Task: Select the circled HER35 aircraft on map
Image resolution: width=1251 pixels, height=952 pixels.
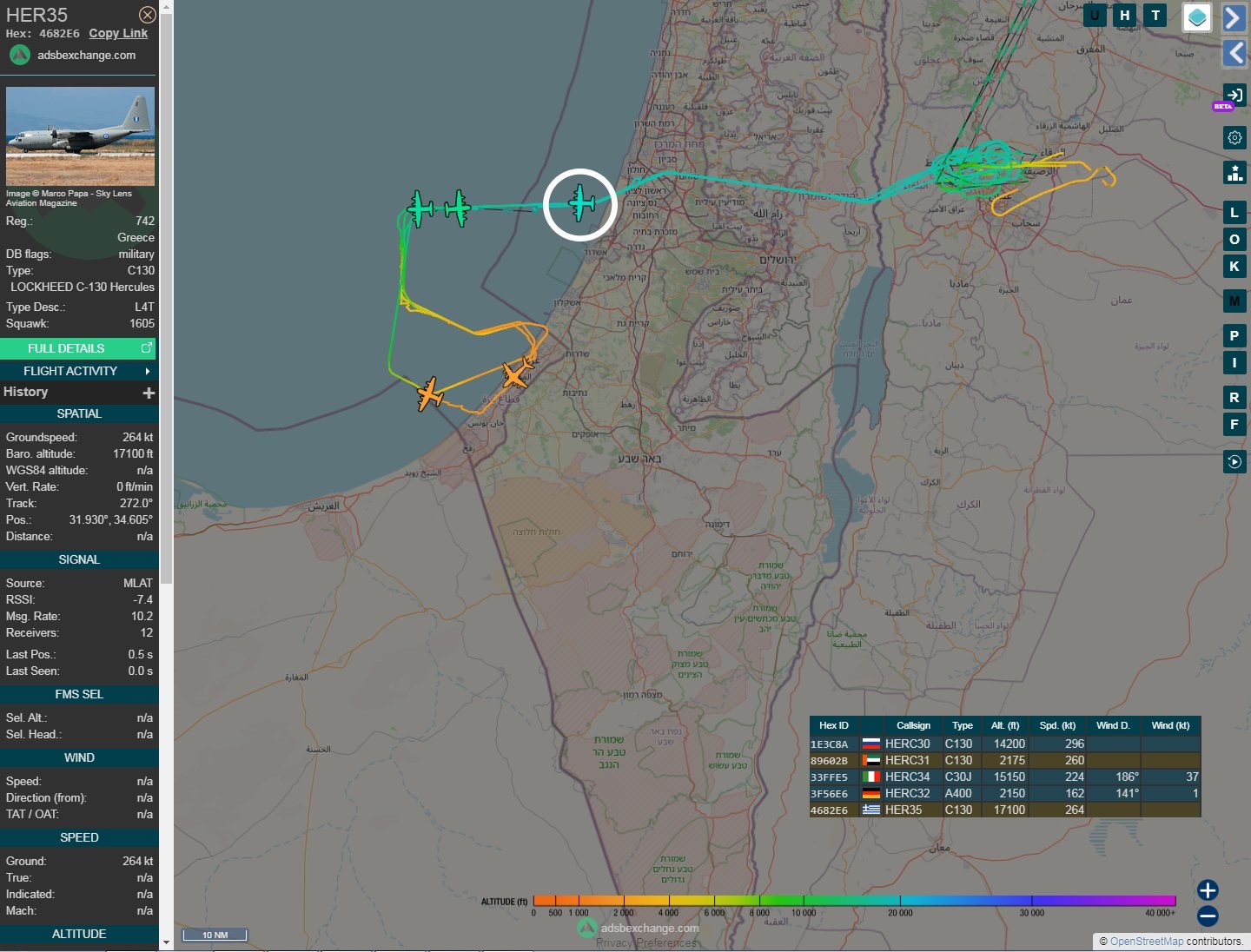Action: point(580,203)
